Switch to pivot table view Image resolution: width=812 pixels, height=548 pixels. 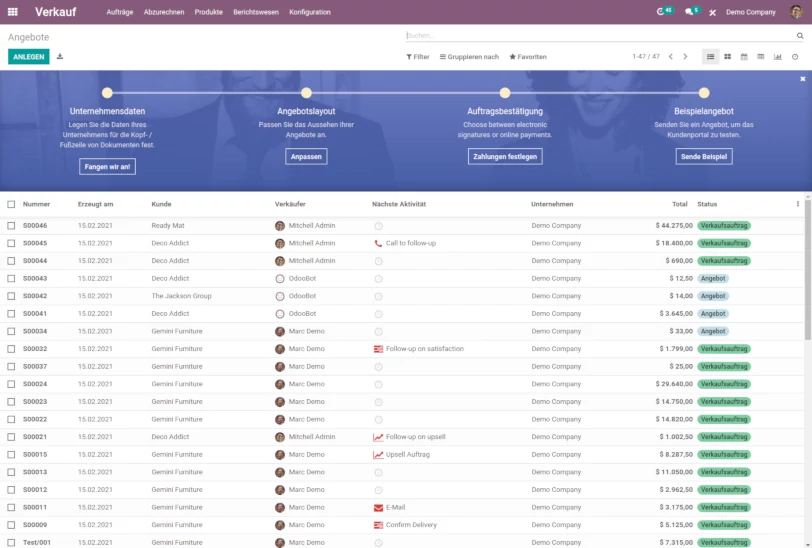(760, 56)
